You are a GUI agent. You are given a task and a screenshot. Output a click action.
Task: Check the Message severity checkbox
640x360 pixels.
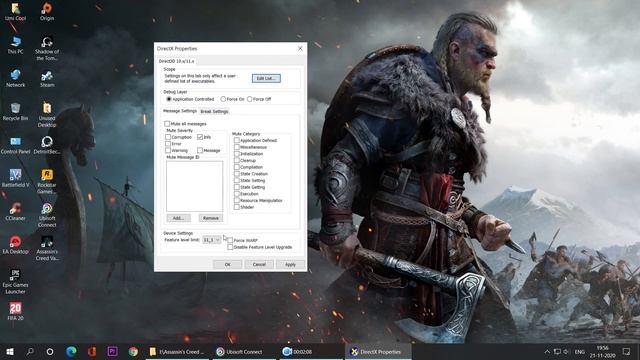[x=200, y=150]
